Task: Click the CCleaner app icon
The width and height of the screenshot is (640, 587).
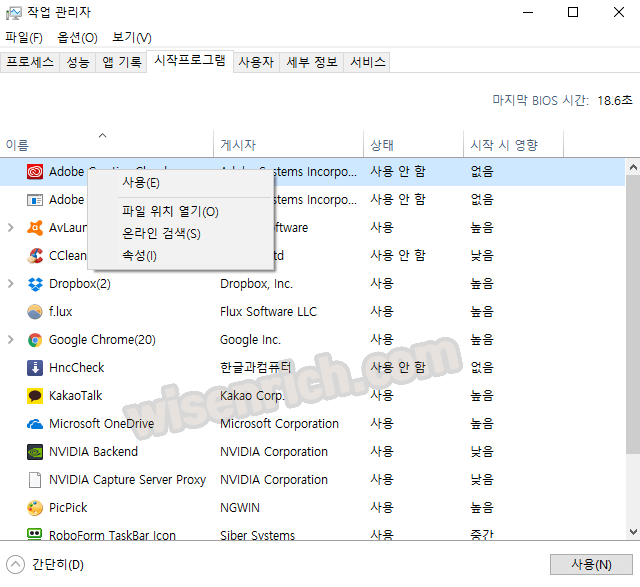Action: (x=35, y=256)
